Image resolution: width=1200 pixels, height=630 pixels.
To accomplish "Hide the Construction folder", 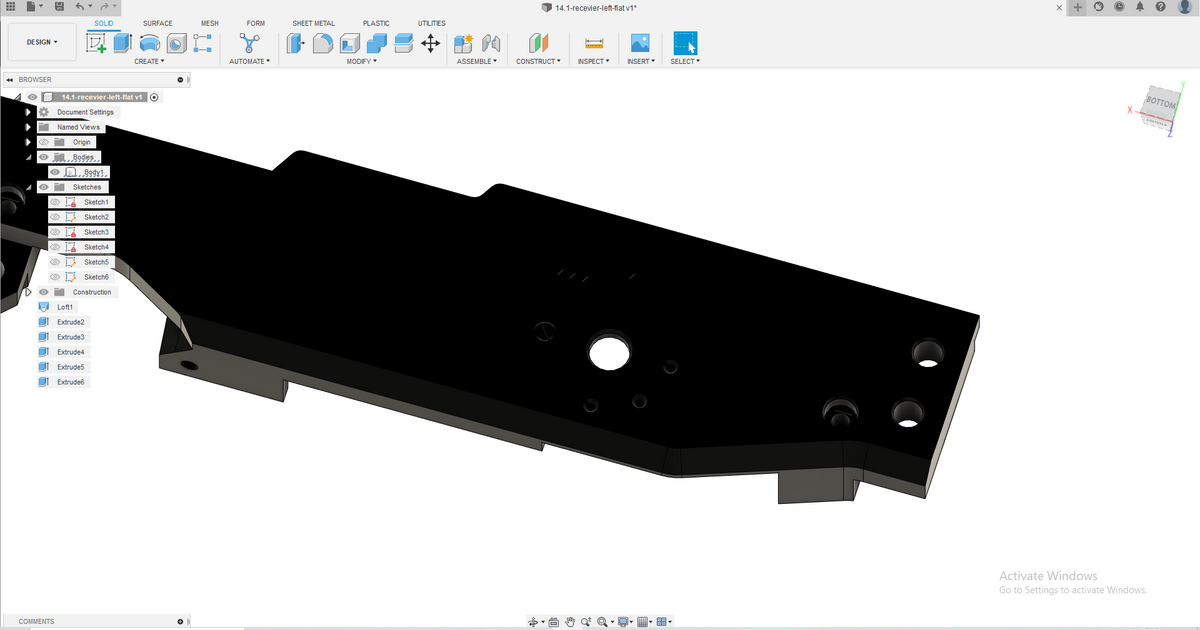I will [x=43, y=292].
